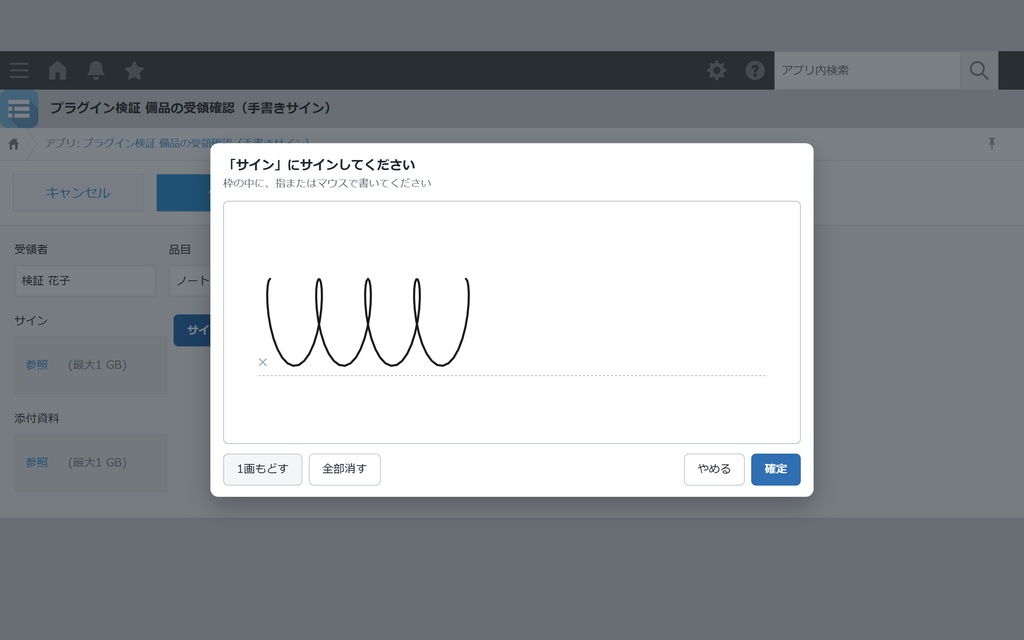Click the キャンセル button behind the dialog
This screenshot has height=640, width=1024.
[78, 193]
